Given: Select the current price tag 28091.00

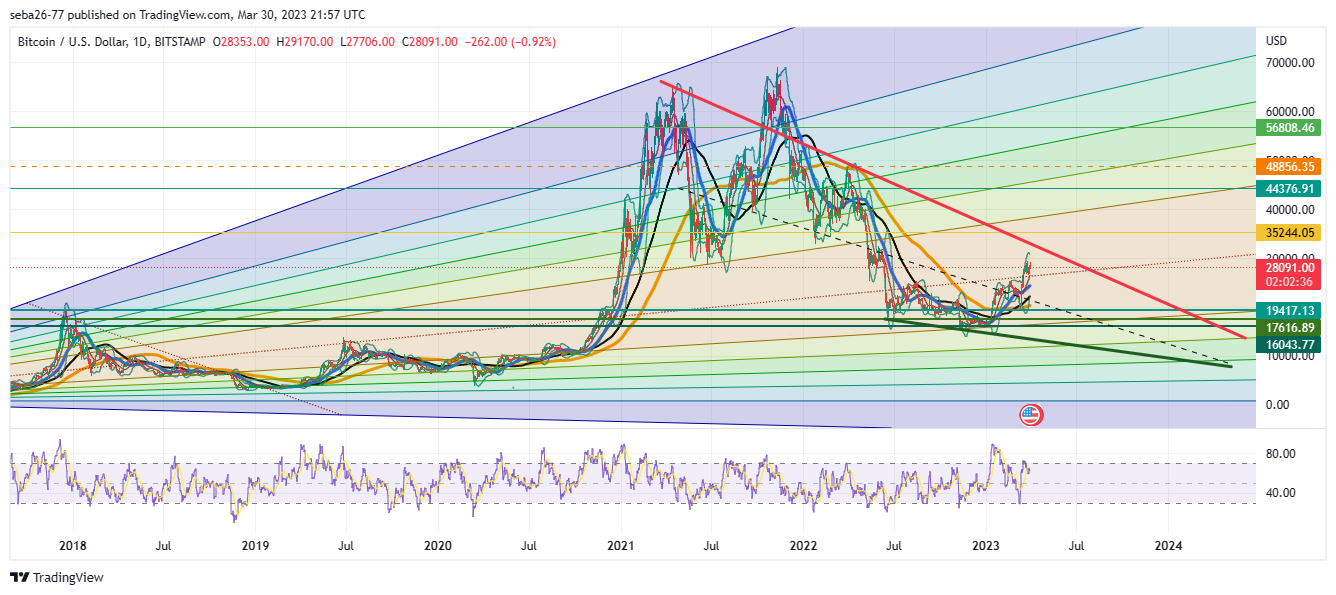Looking at the screenshot, I should (1289, 268).
